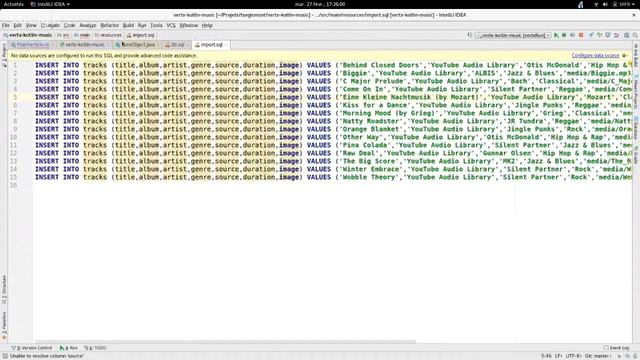Click the Activités button in top bar
Image resolution: width=640 pixels, height=360 pixels.
13,4
